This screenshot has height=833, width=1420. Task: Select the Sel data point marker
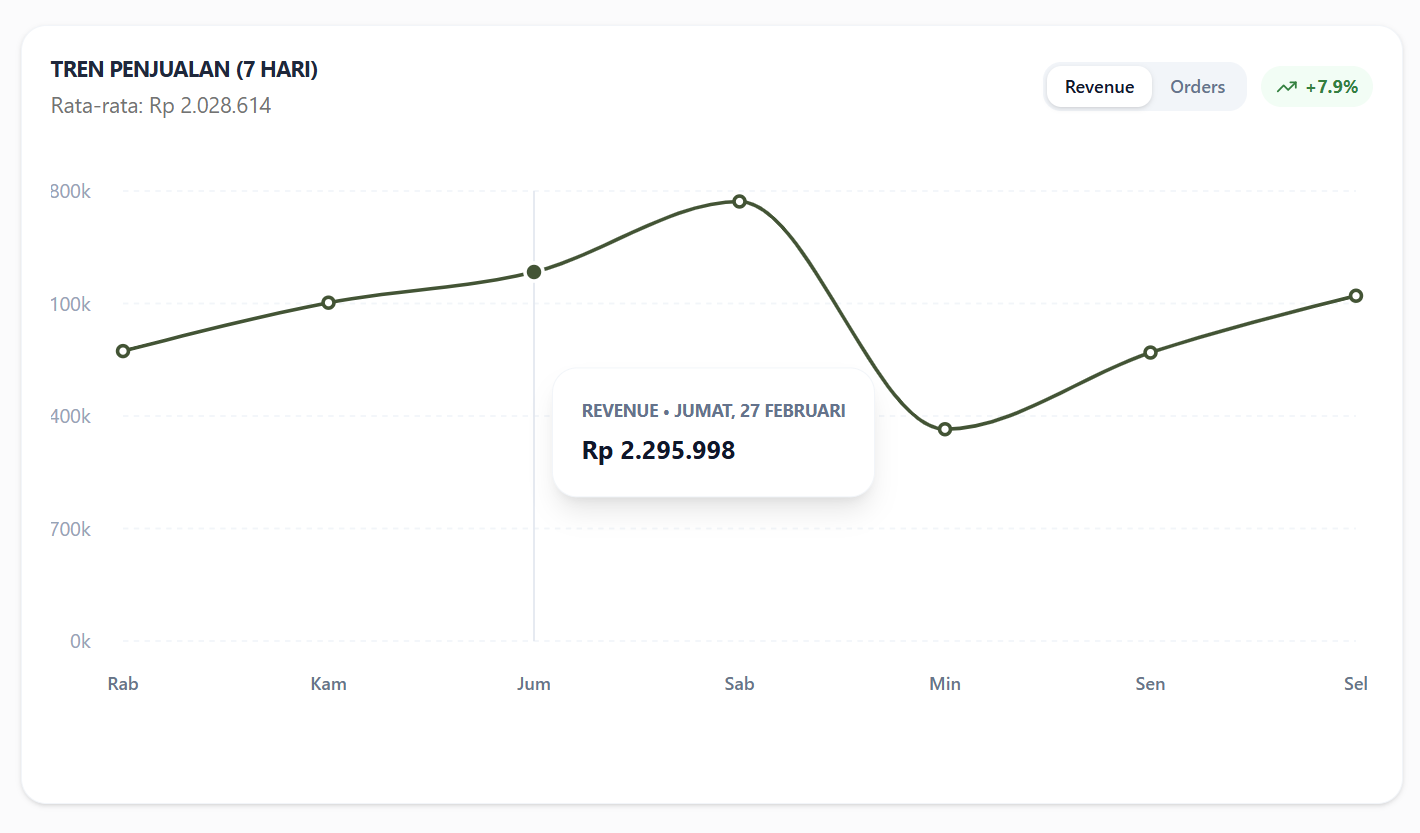pyautogui.click(x=1356, y=295)
